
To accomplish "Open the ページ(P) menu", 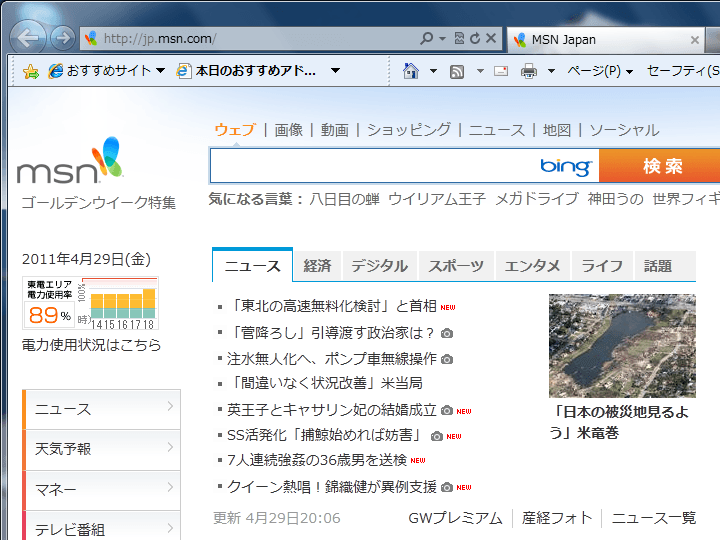I will click(x=600, y=71).
